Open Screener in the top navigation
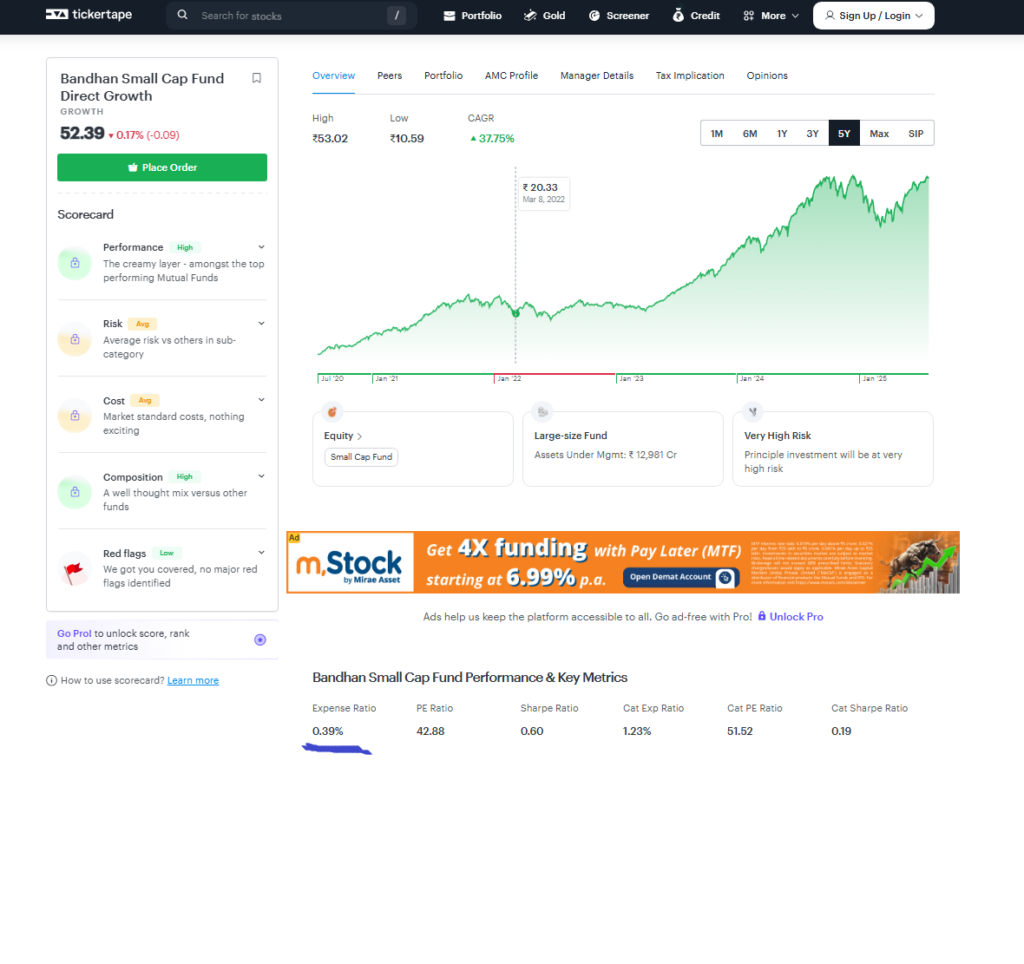 (618, 16)
